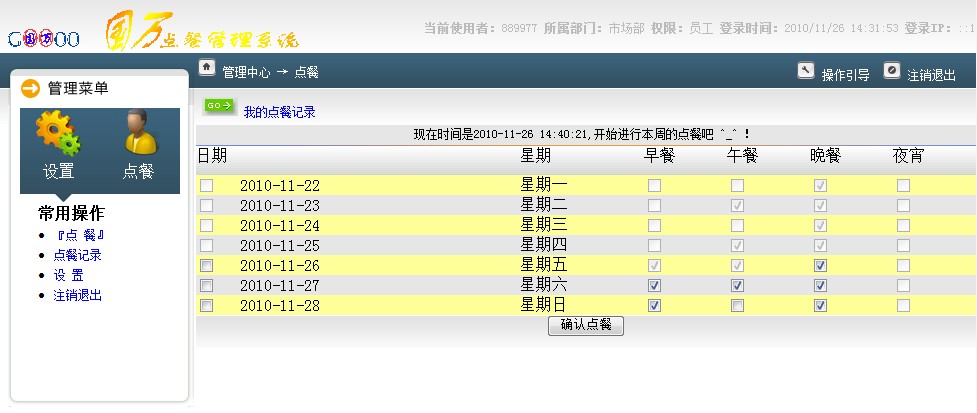Click 设 置 link in sidebar list

click(68, 275)
